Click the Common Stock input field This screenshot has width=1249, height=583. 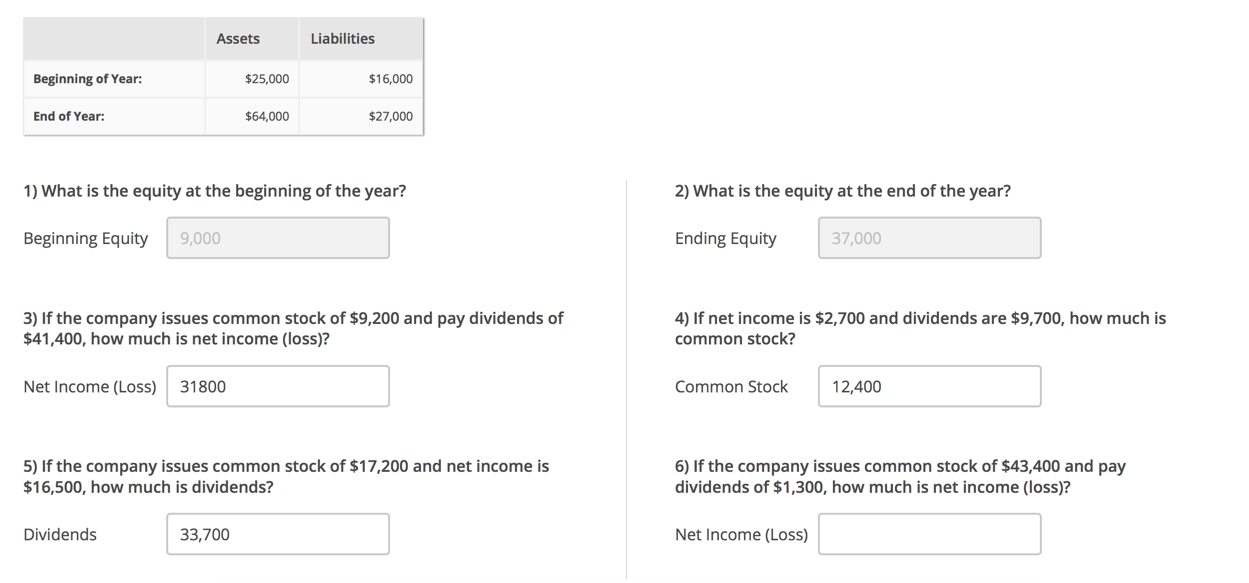[929, 386]
